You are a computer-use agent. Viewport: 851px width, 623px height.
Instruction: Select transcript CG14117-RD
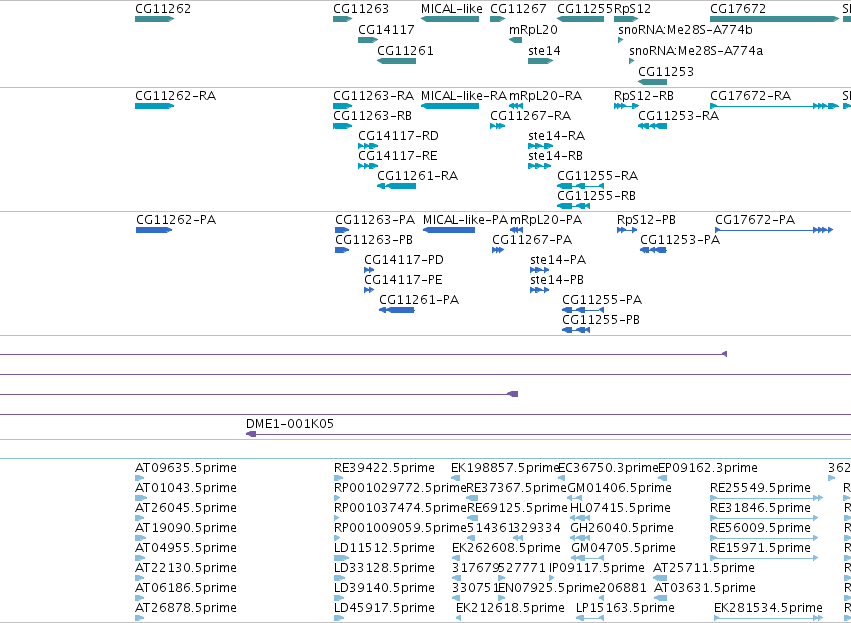pos(368,146)
